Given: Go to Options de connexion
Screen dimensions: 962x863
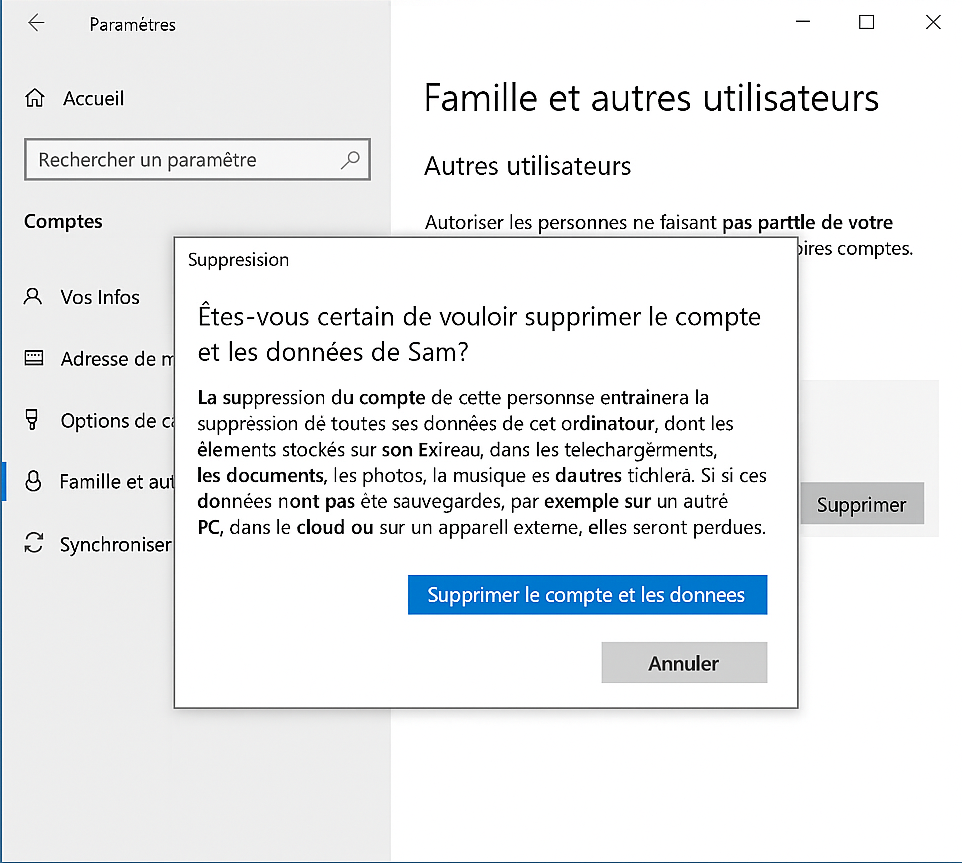Looking at the screenshot, I should click(117, 421).
